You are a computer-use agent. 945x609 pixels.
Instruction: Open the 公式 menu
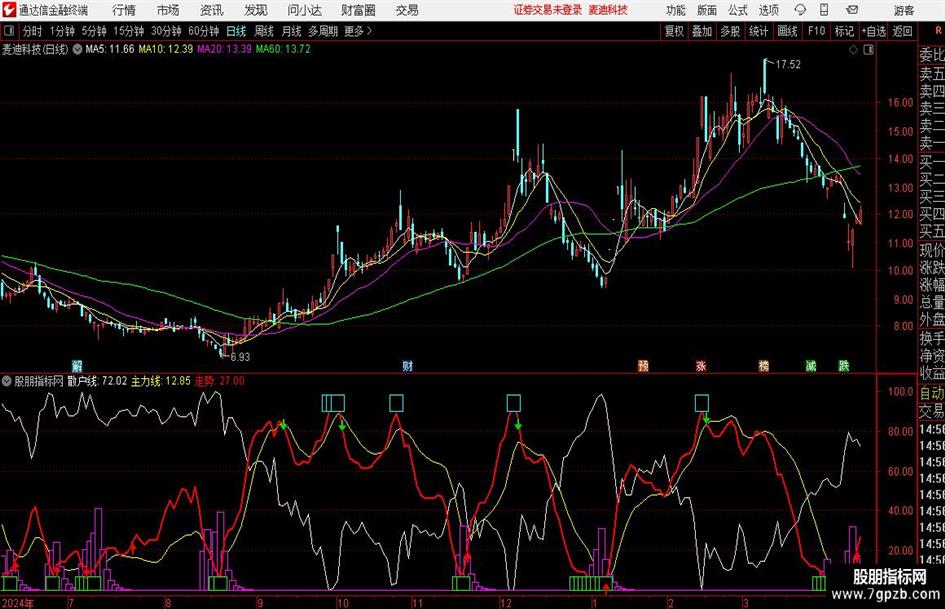point(738,10)
